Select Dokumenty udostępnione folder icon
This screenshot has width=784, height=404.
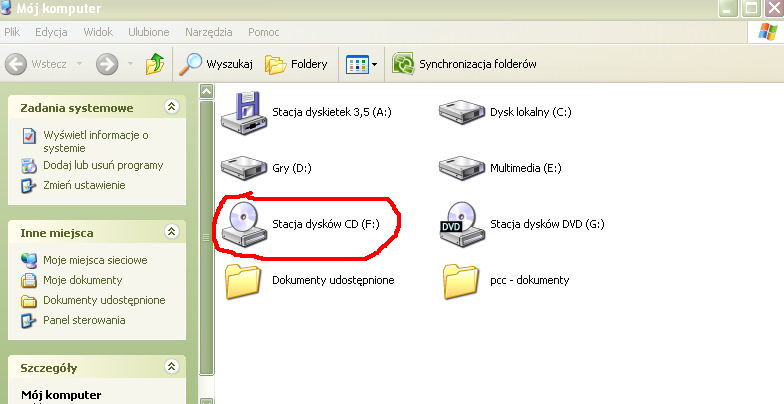tap(243, 281)
